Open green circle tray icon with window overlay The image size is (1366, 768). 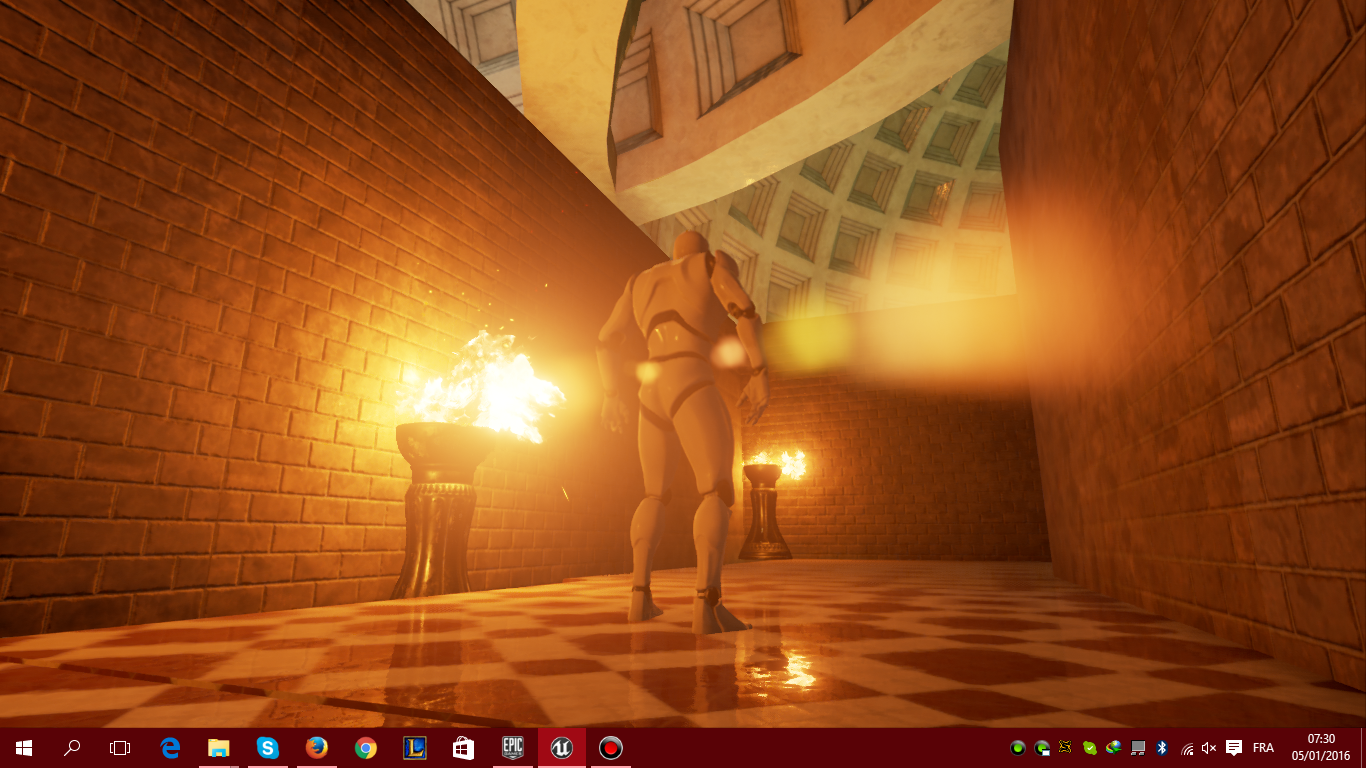point(1042,748)
